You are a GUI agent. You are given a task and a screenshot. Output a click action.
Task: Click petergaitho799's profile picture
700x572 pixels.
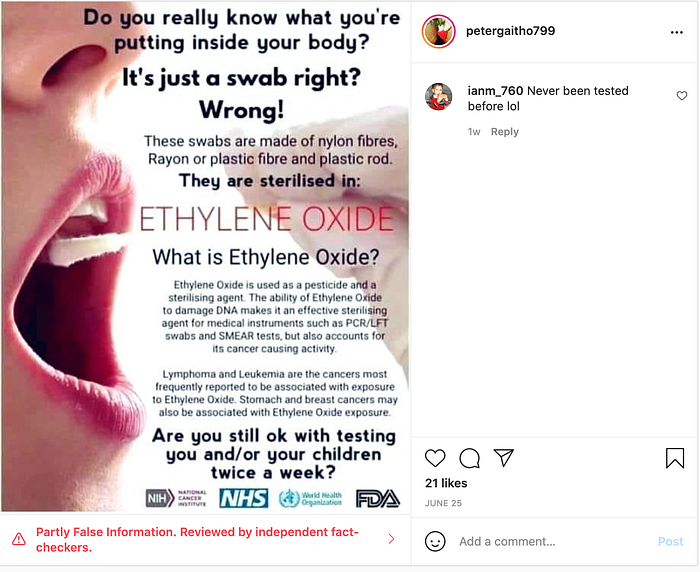[x=438, y=31]
